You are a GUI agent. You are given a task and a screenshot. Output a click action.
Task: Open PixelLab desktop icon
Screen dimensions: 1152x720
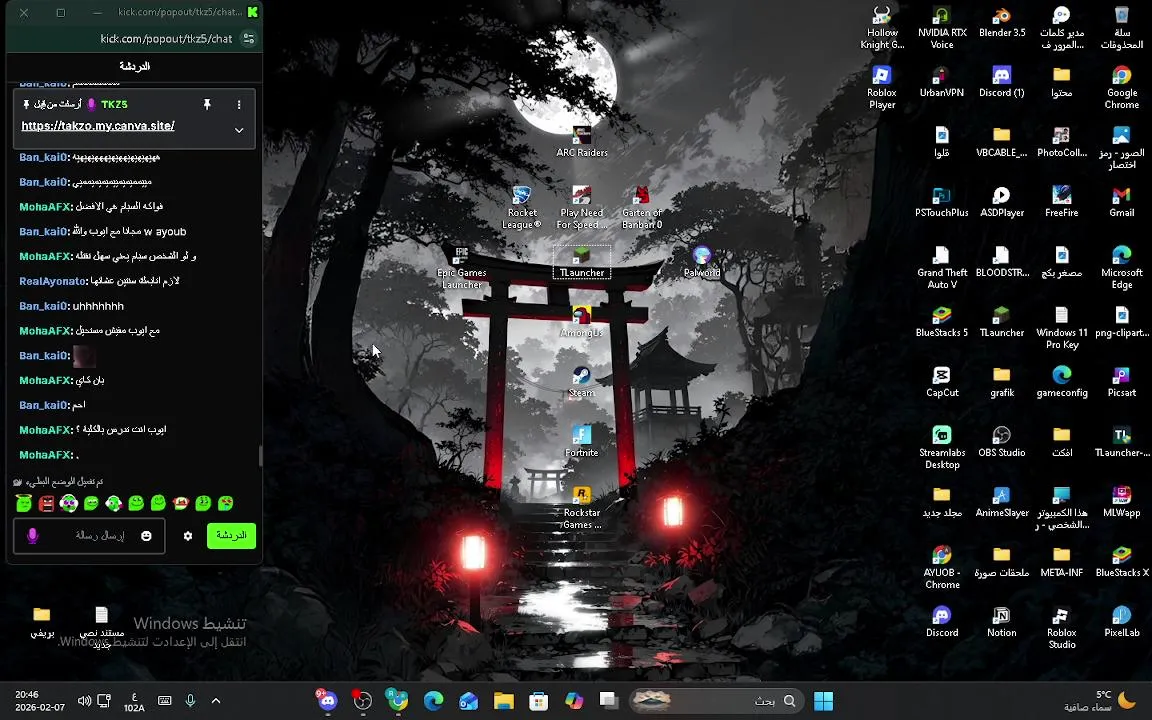click(1121, 622)
